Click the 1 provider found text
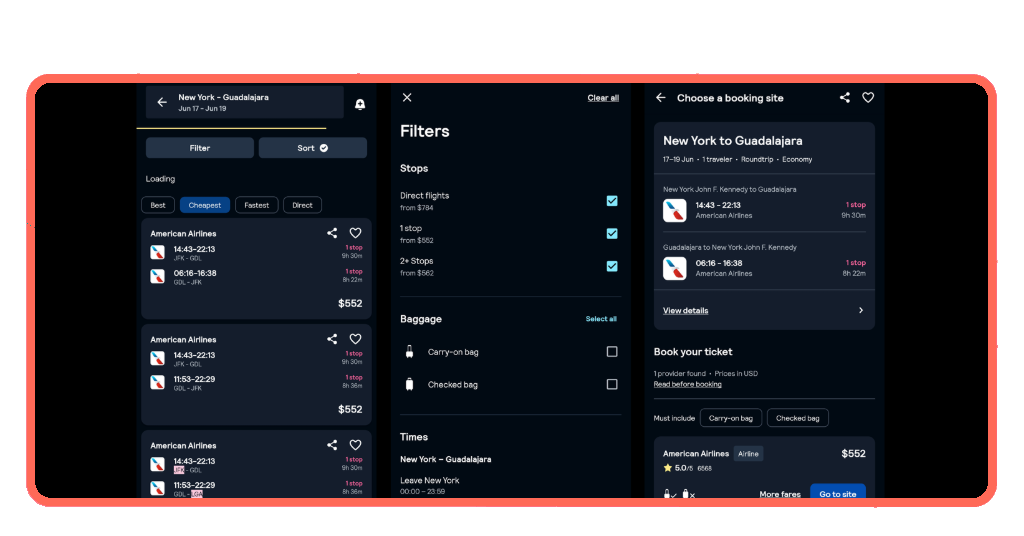The height and width of the screenshot is (536, 1024). [680, 373]
